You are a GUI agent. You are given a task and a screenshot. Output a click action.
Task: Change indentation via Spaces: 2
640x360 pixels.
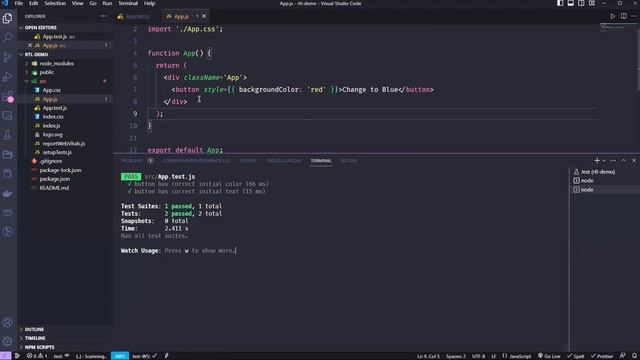tap(456, 356)
